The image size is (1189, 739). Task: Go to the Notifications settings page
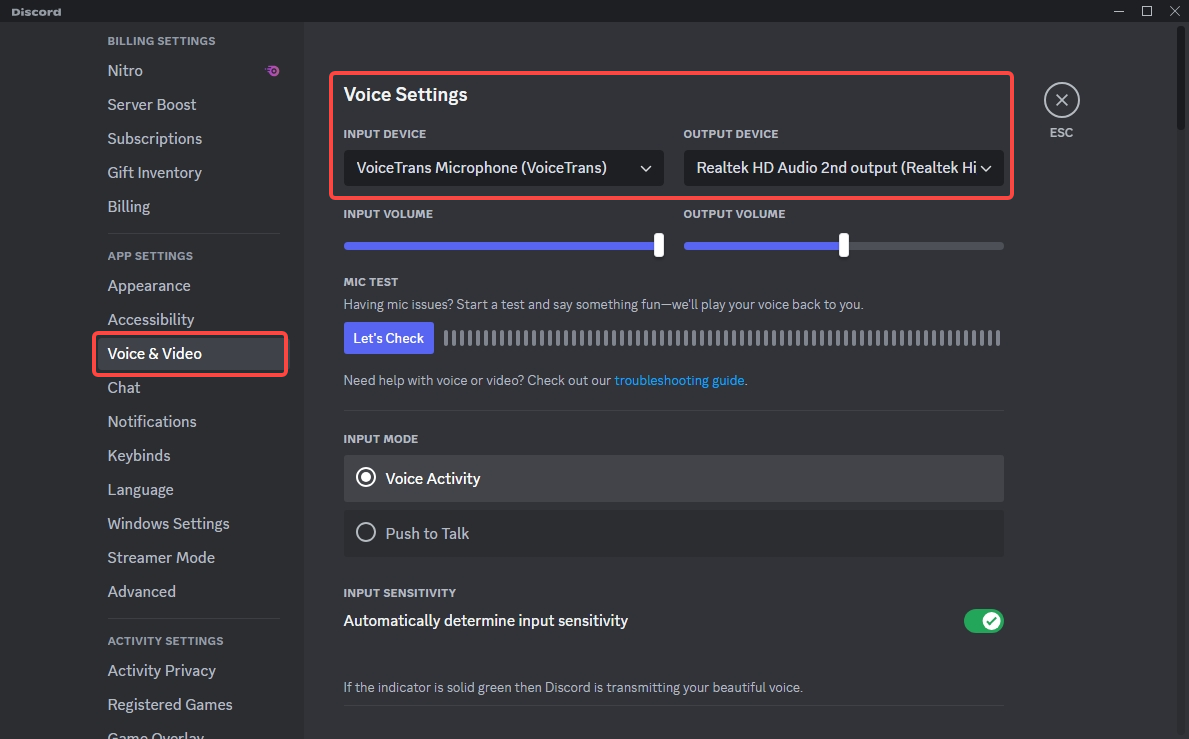(151, 421)
